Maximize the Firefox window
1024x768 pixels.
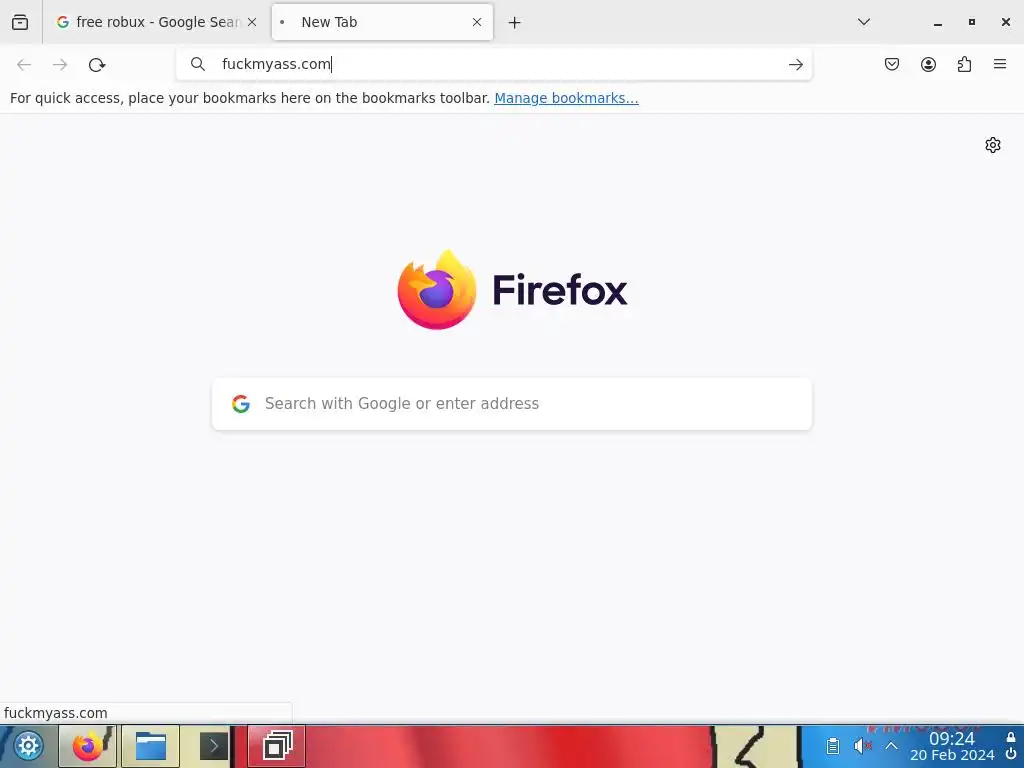[972, 22]
